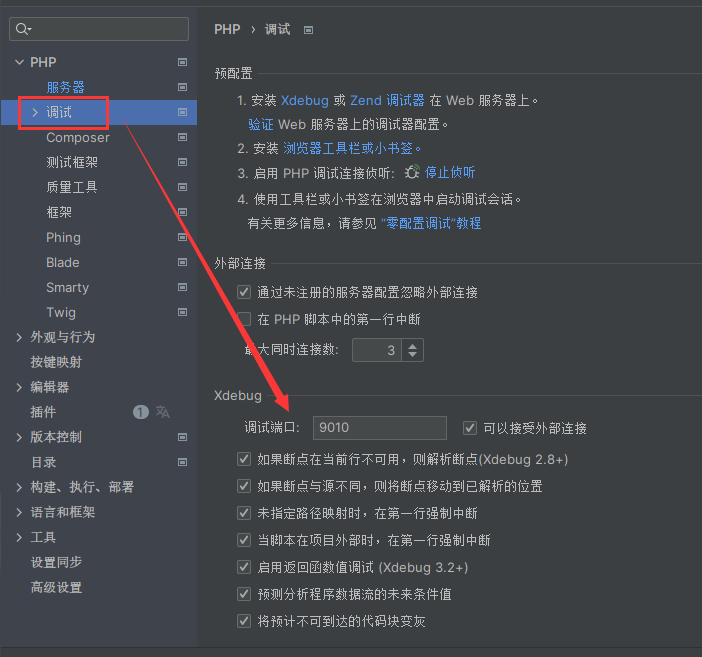This screenshot has height=657, width=702.
Task: Click project-level icon beside Twig
Action: tap(182, 312)
